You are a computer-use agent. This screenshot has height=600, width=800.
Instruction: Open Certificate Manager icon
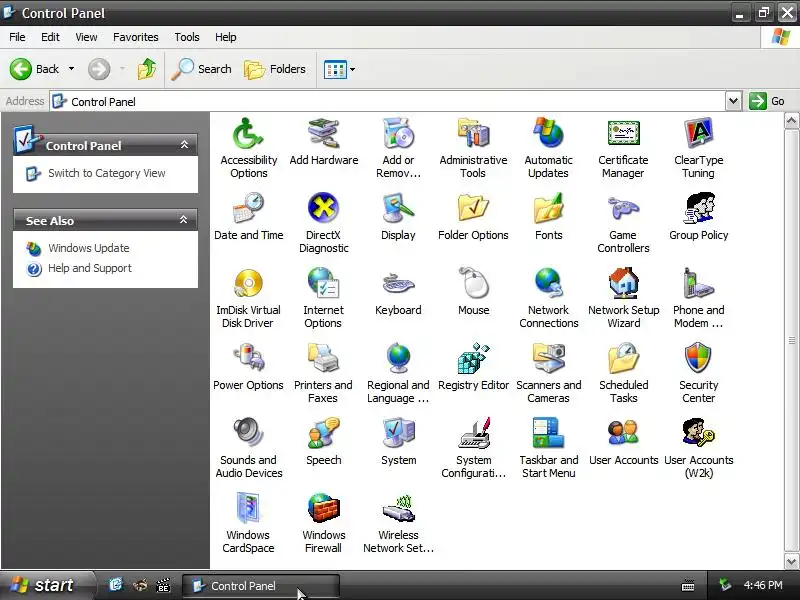[x=623, y=148]
